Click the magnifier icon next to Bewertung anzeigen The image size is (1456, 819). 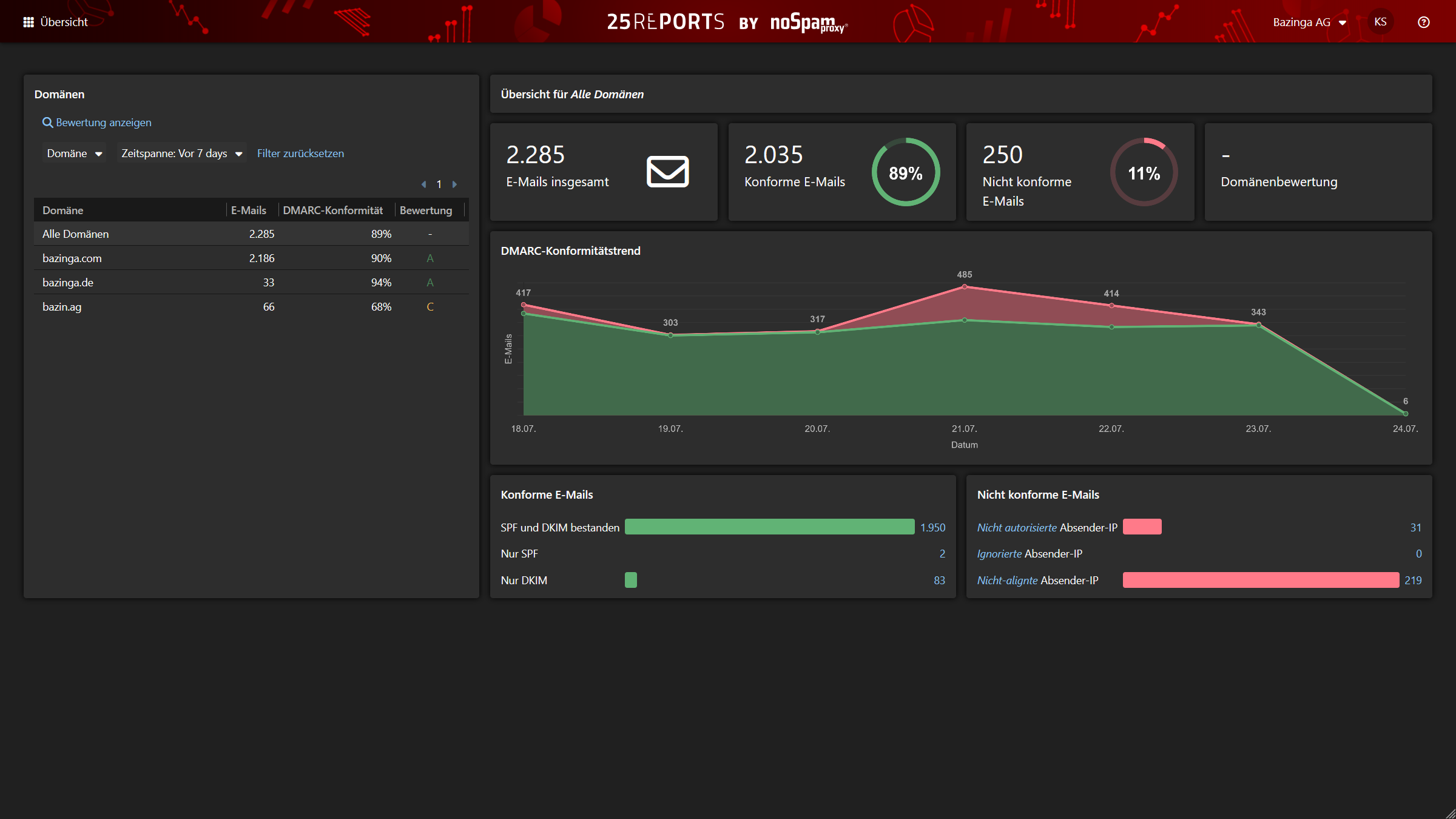click(47, 123)
